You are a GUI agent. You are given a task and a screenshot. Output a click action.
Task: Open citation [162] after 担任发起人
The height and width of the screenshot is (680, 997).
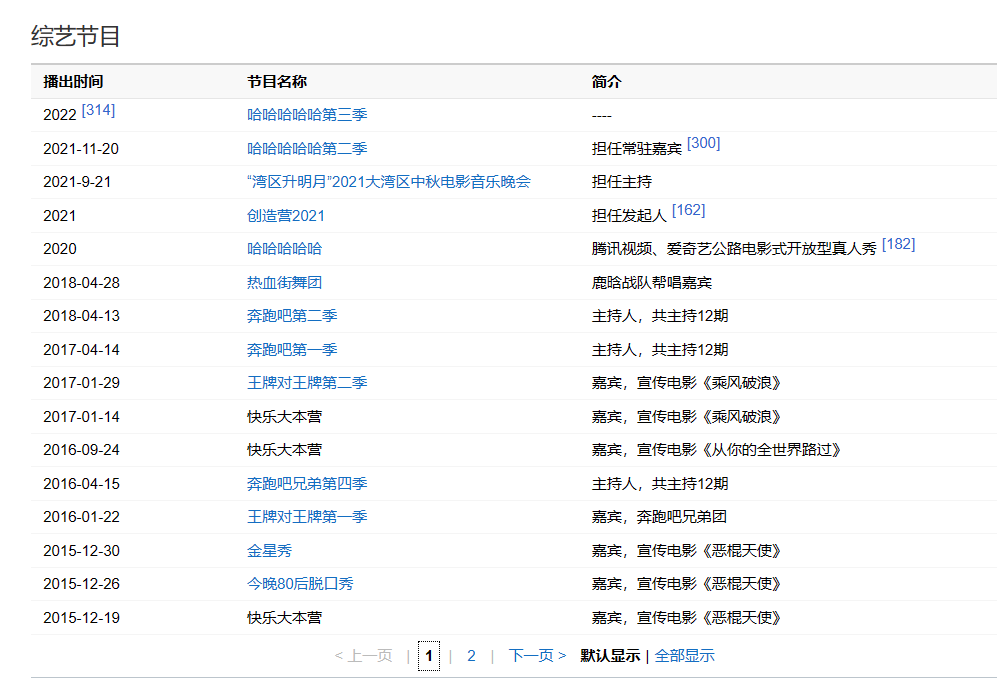click(688, 210)
